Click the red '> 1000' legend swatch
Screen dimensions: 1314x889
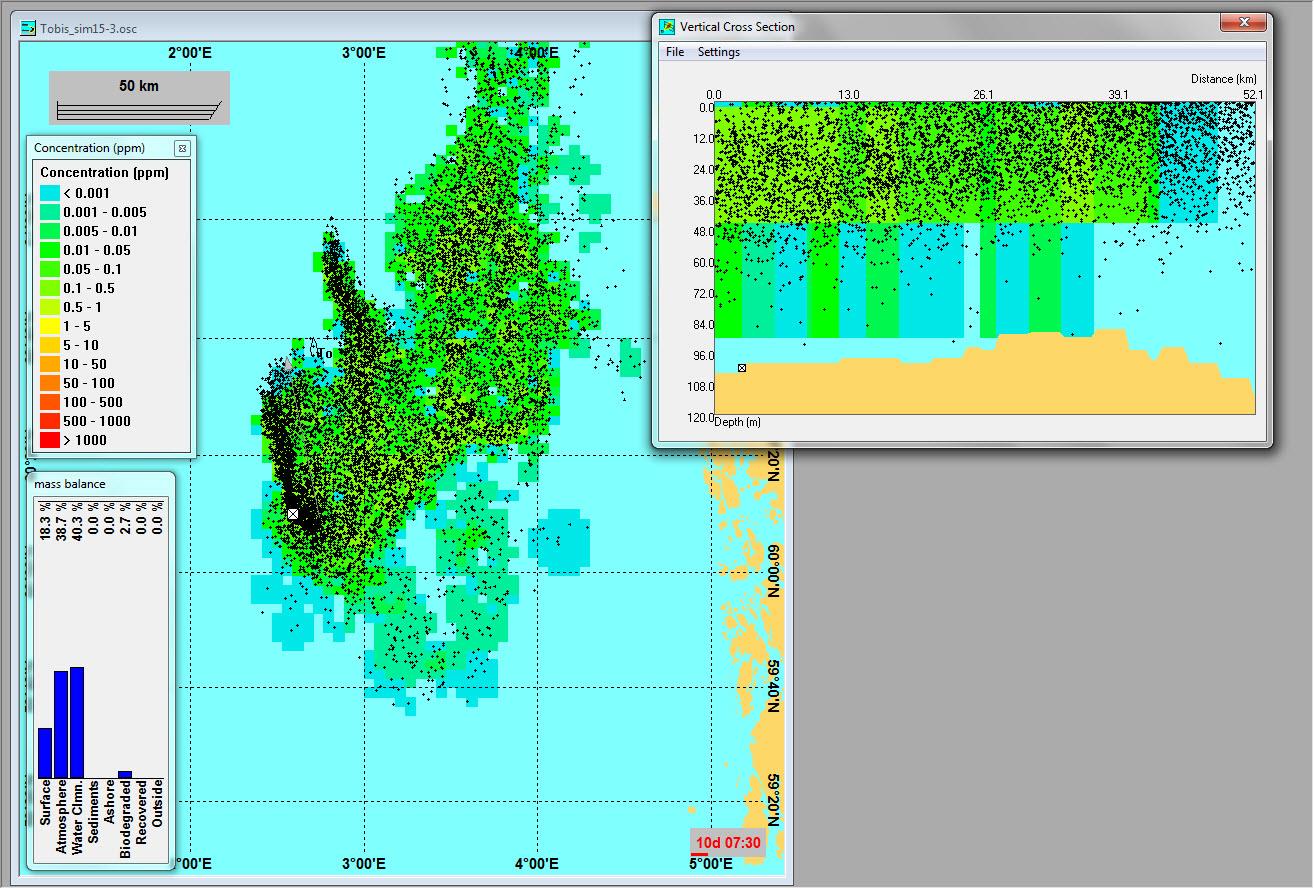point(49,440)
